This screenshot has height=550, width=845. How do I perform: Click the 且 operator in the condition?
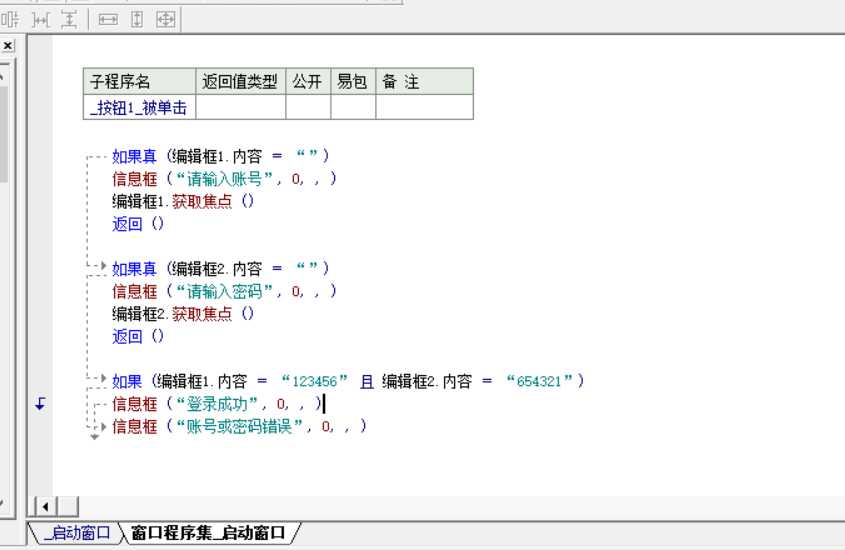367,382
